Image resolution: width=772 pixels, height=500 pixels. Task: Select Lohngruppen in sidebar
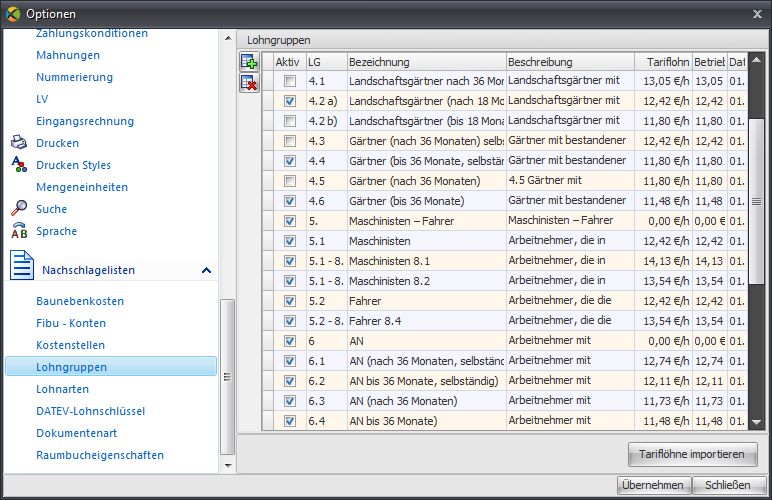[111, 367]
